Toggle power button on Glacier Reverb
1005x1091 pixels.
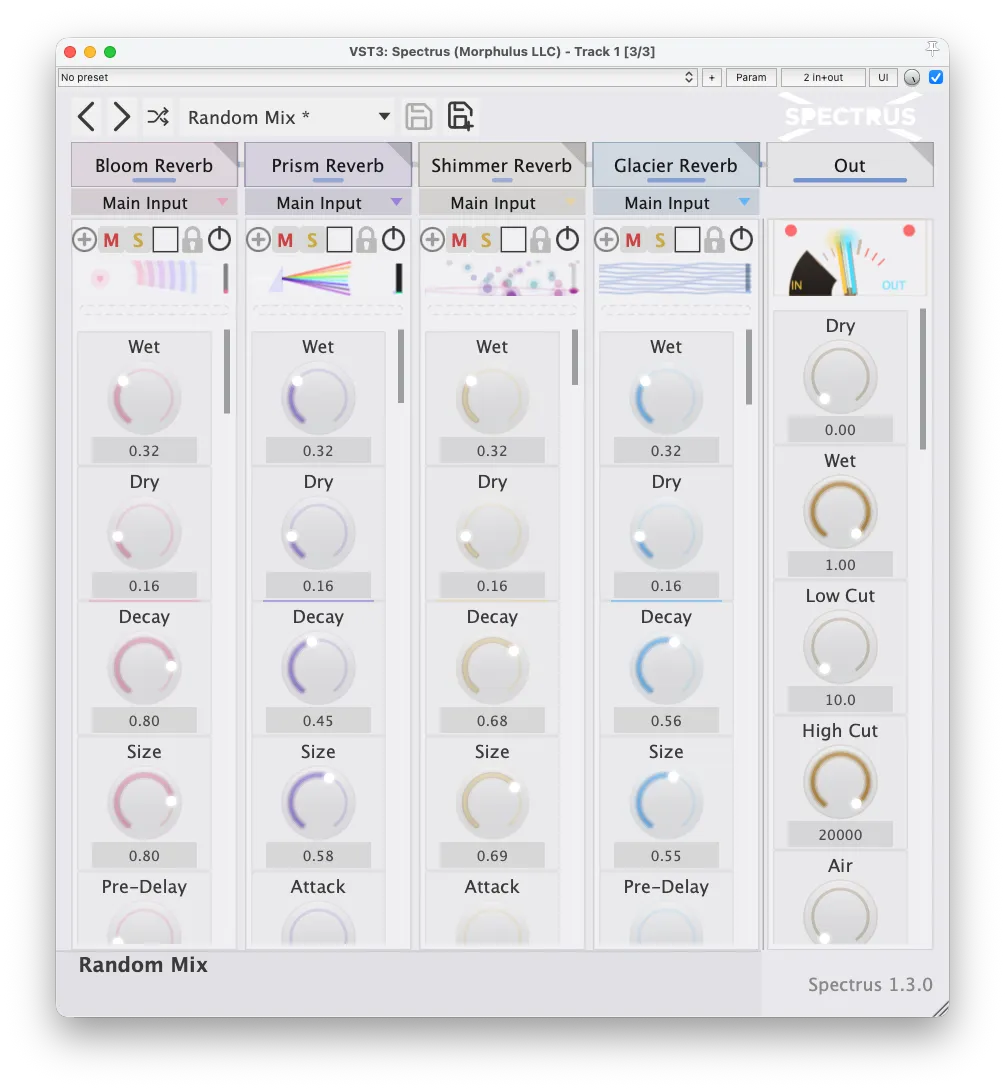click(741, 239)
